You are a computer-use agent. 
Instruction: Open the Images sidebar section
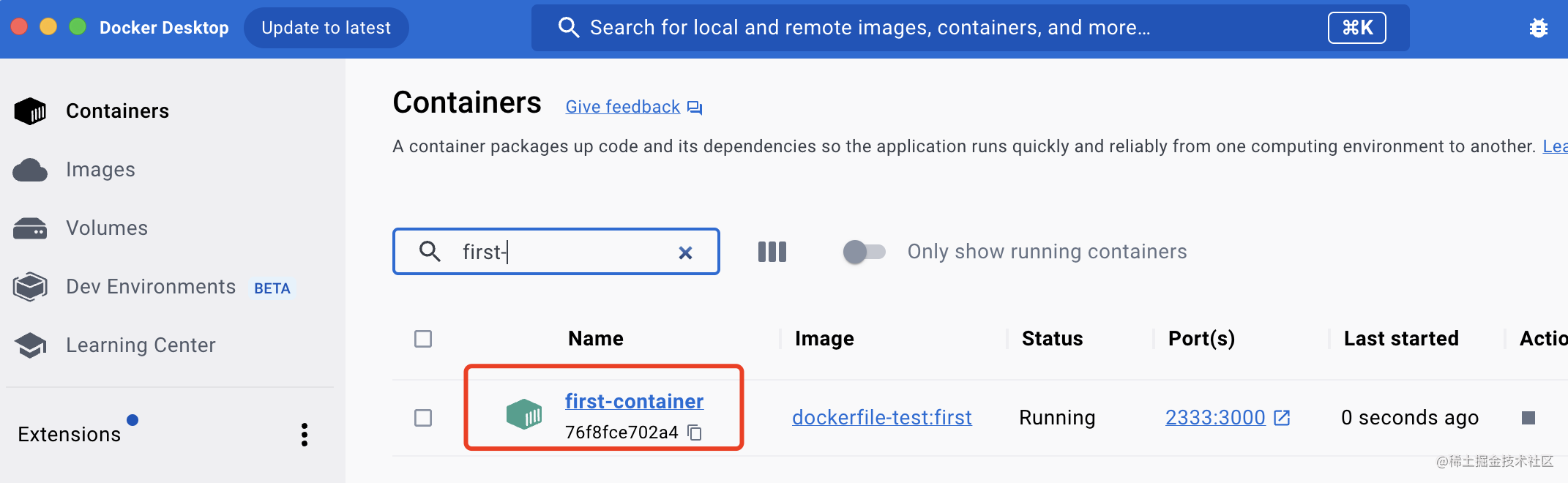pyautogui.click(x=100, y=170)
